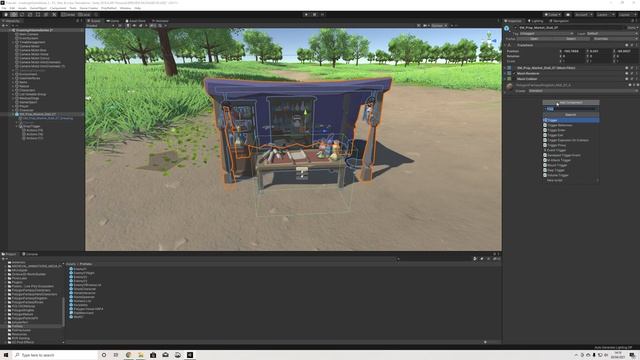The height and width of the screenshot is (360, 640).
Task: Select the Volume Trigger entry
Action: click(x=571, y=175)
